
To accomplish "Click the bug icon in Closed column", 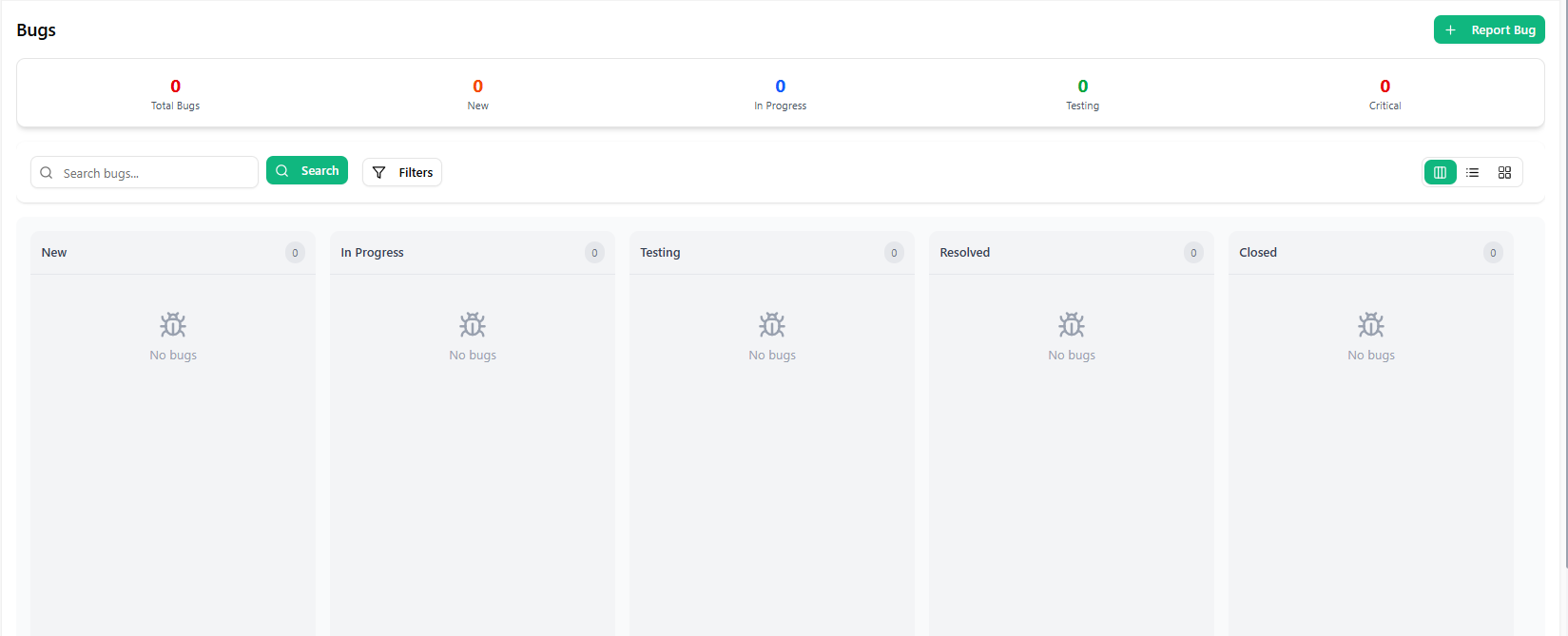I will click(1371, 325).
